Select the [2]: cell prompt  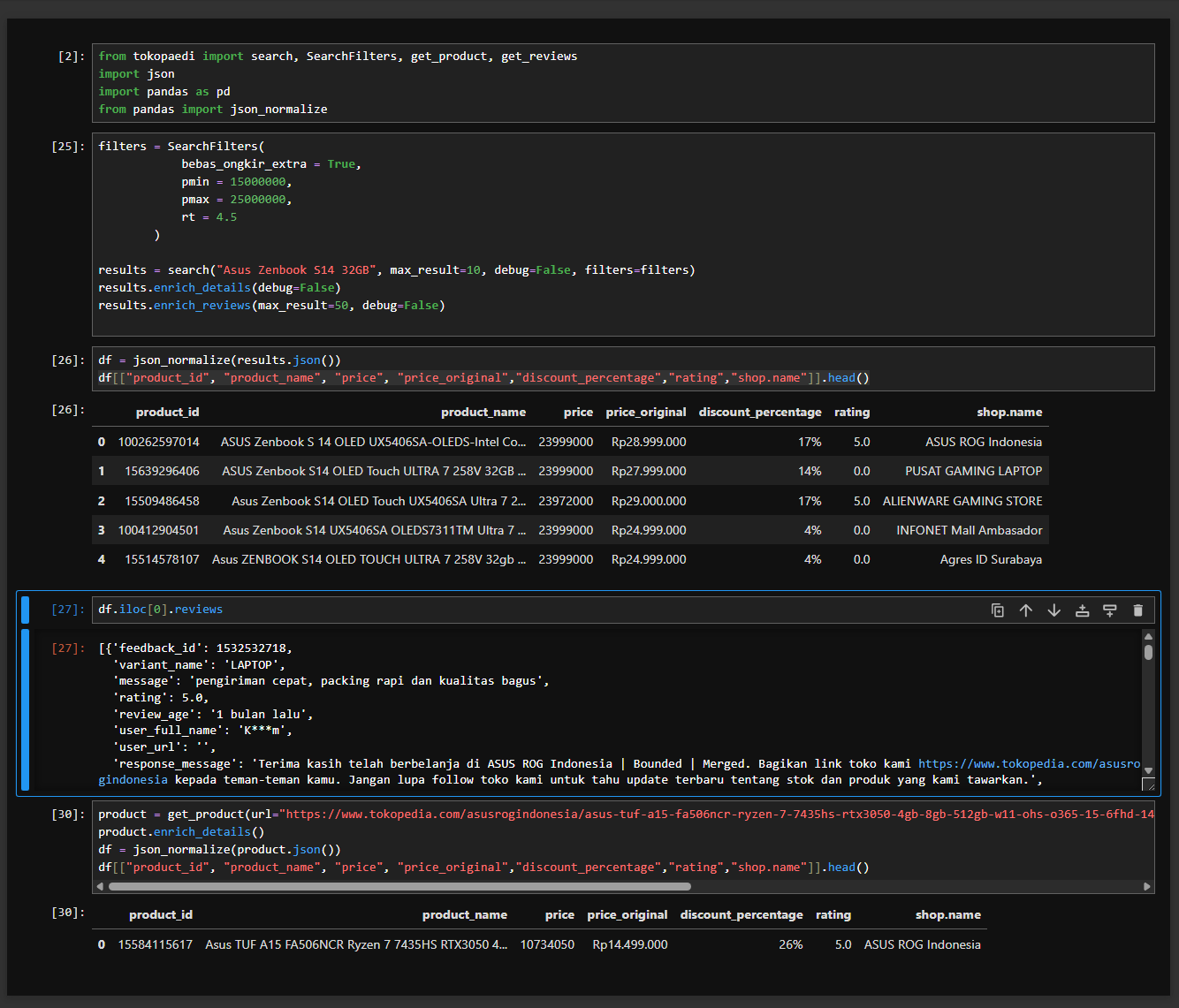pos(72,57)
